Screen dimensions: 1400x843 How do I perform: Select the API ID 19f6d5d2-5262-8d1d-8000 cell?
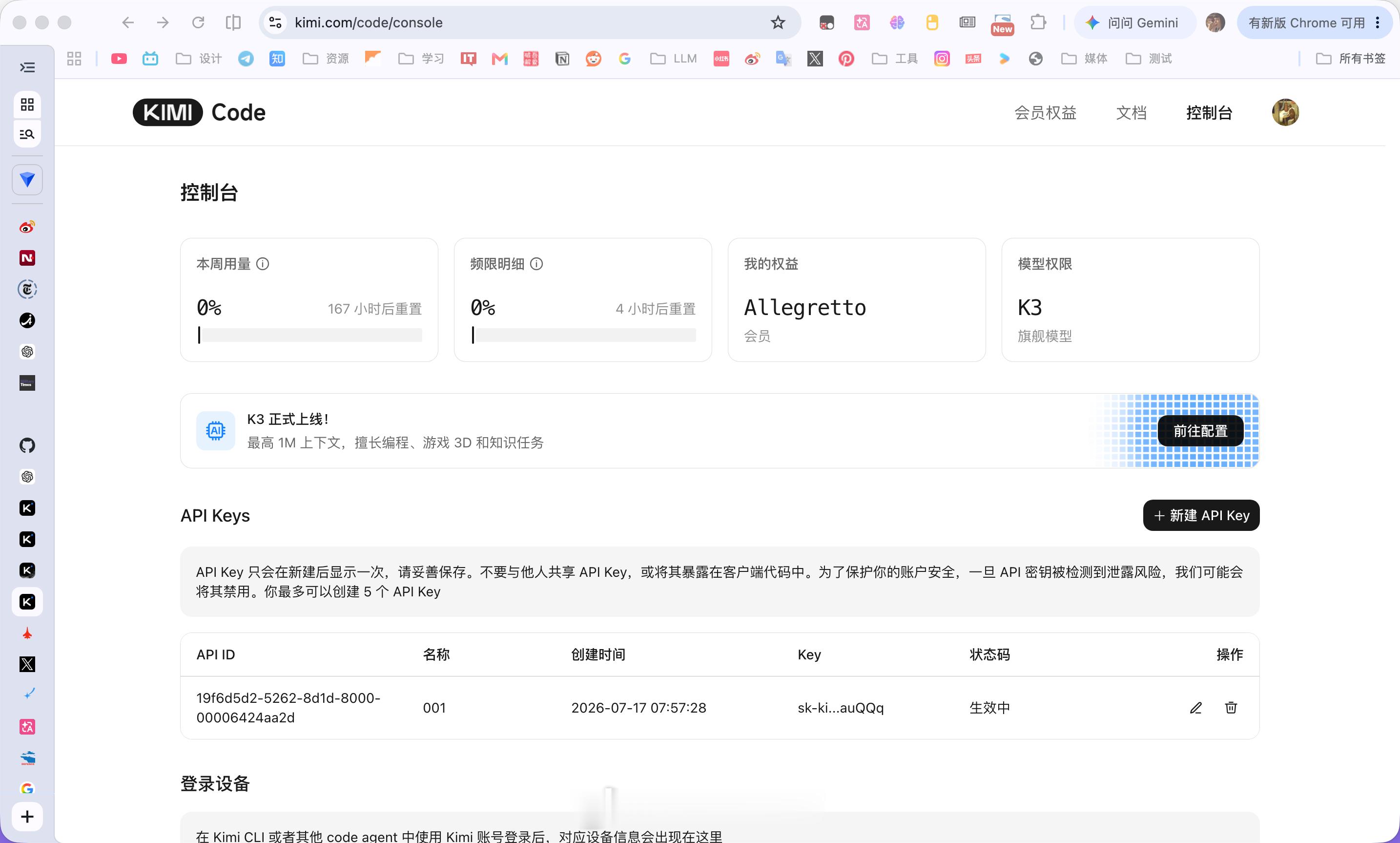click(288, 708)
